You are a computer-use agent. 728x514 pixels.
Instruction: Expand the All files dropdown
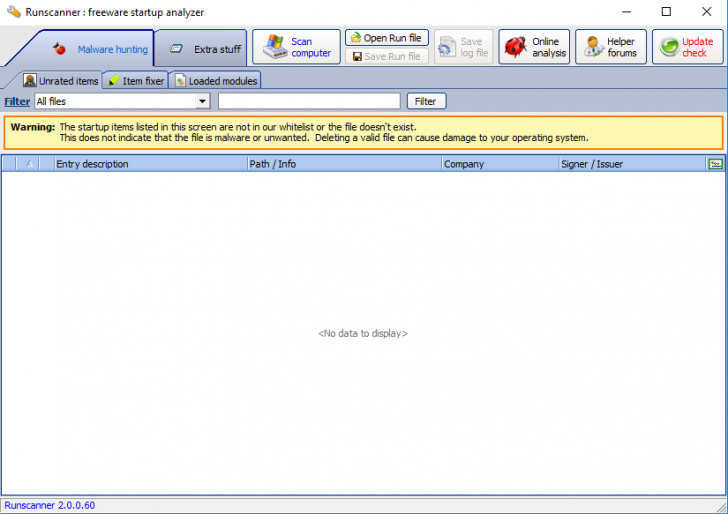click(x=202, y=101)
